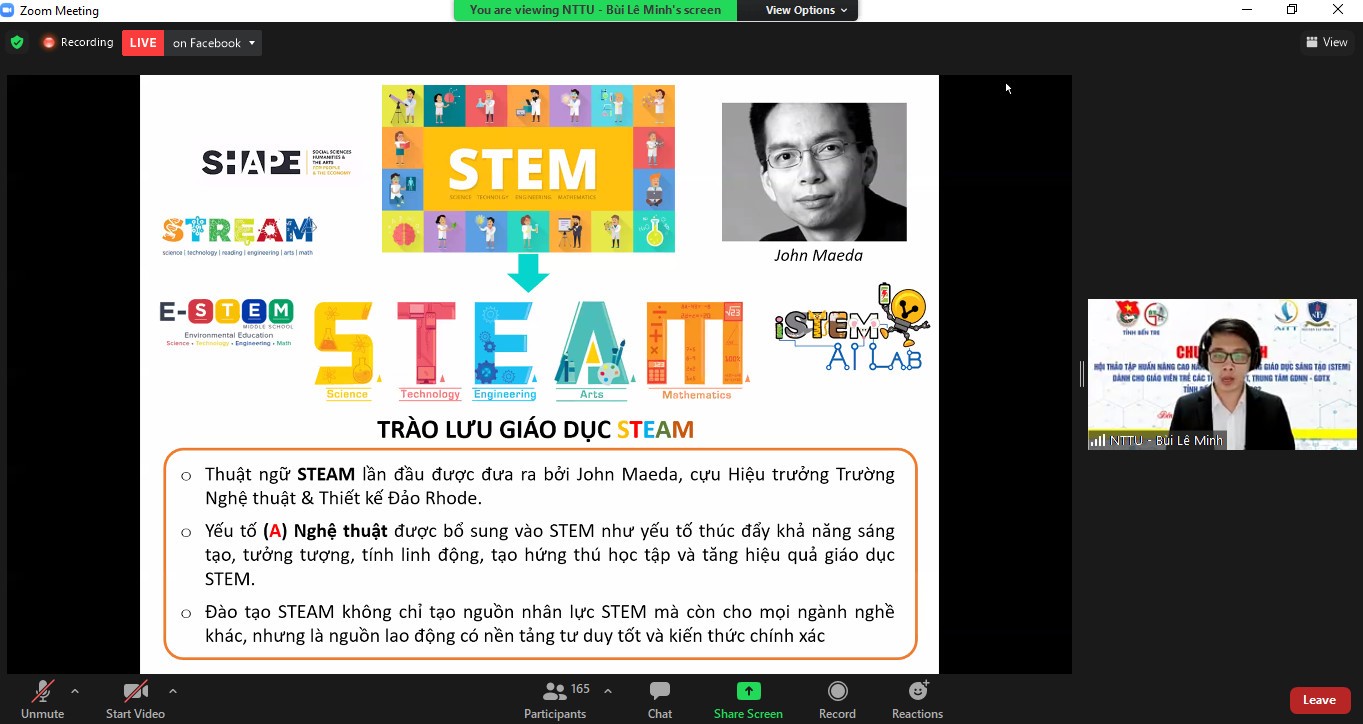Click the Zoom Meeting title bar icon
The width and height of the screenshot is (1363, 724).
8,10
